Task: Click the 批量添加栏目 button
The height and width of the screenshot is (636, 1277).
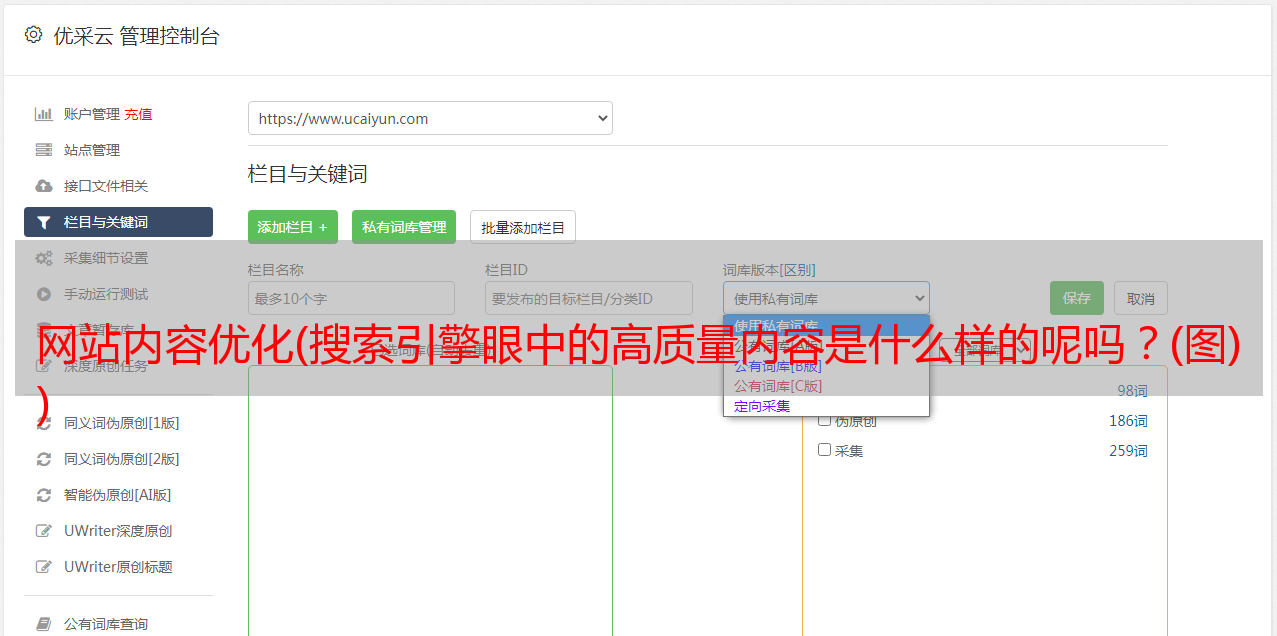Action: [x=523, y=227]
